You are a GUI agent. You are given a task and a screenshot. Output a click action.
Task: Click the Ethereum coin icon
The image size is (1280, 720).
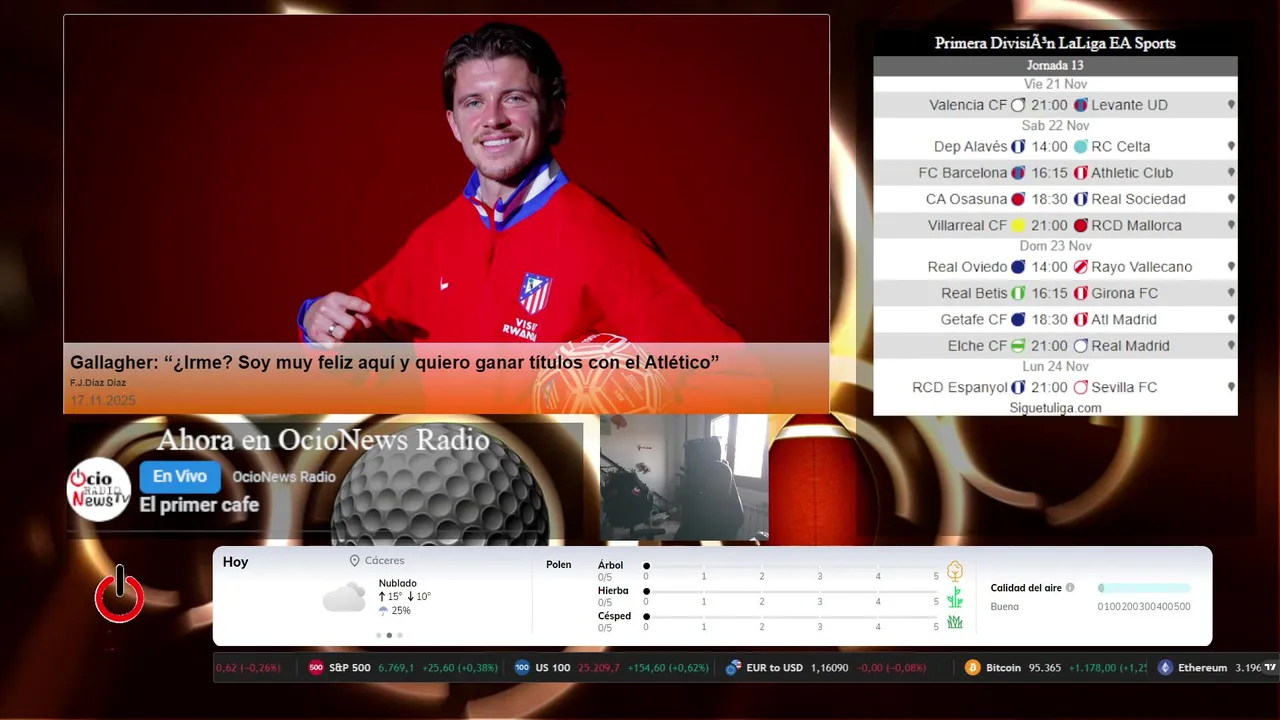(x=1165, y=668)
